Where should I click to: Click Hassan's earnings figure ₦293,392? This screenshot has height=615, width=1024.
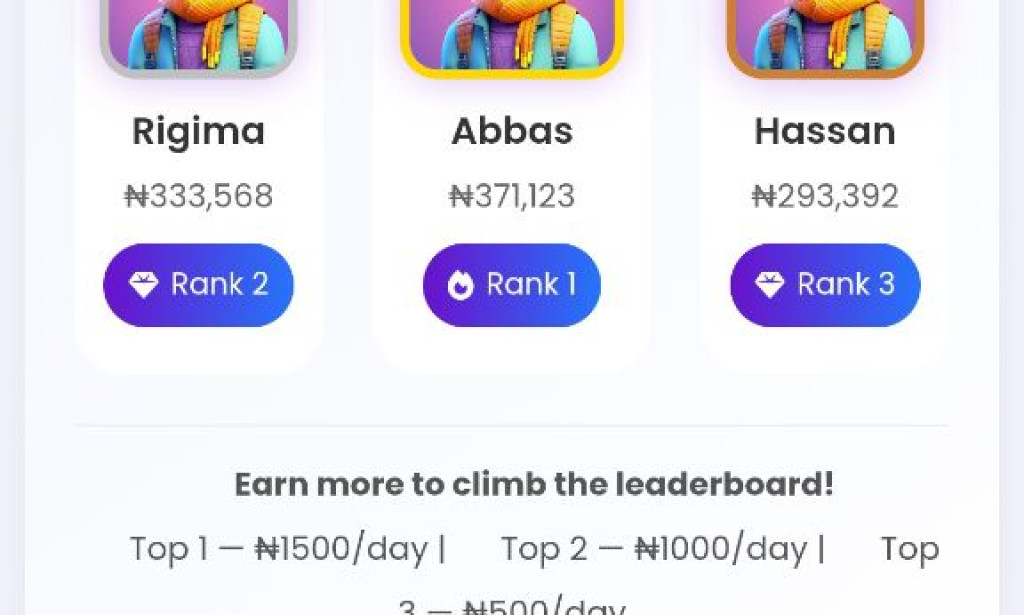point(824,196)
